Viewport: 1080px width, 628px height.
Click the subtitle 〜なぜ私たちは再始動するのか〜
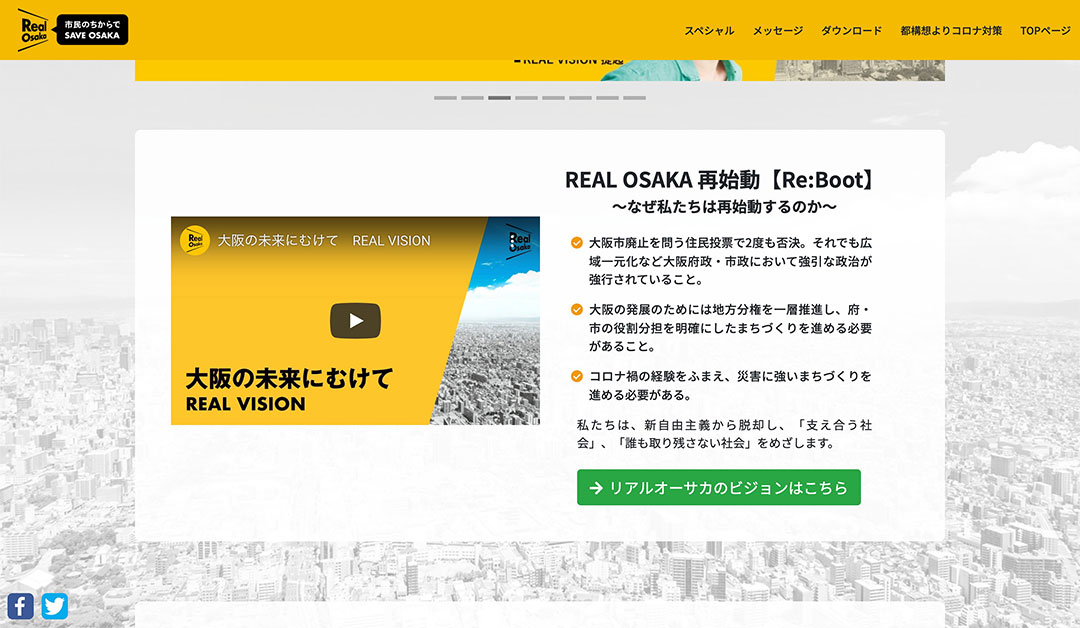click(x=724, y=207)
